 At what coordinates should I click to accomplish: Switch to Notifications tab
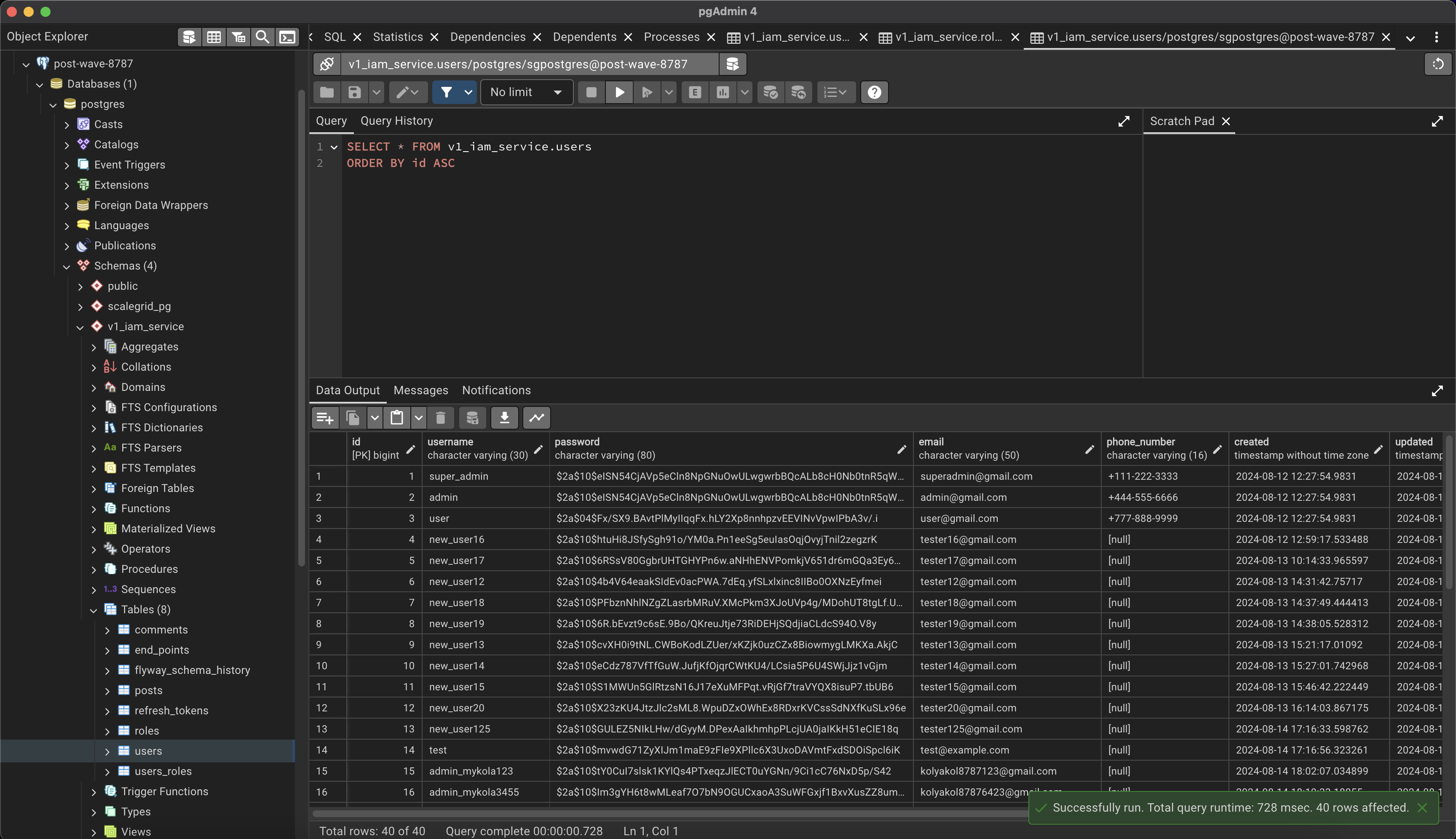(496, 391)
